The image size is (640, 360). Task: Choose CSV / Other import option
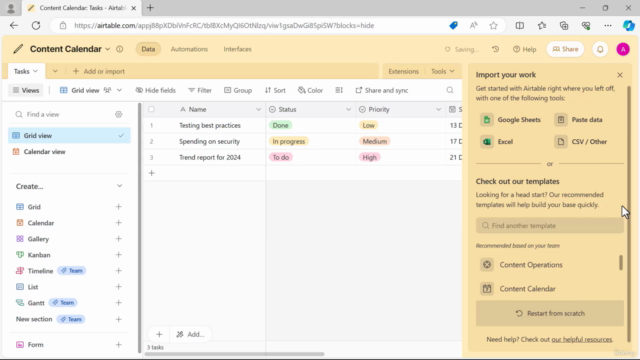(581, 142)
